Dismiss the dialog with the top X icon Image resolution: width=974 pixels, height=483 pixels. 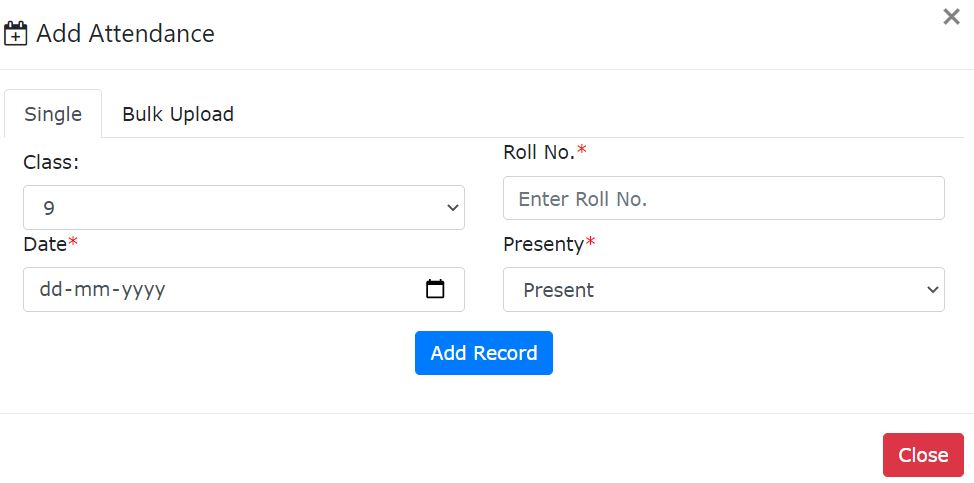pyautogui.click(x=951, y=17)
